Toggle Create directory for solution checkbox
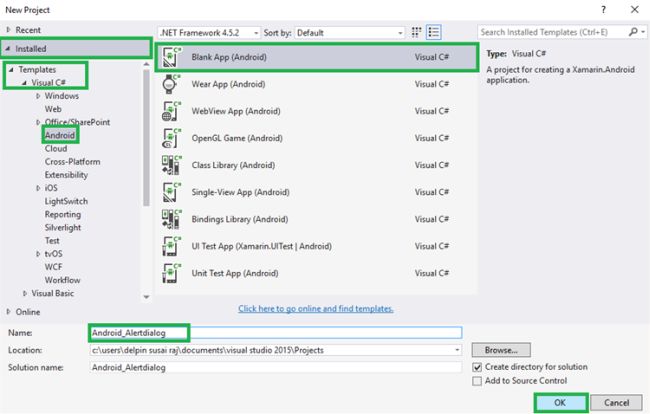Screen dimensions: 650x414 pyautogui.click(x=477, y=367)
